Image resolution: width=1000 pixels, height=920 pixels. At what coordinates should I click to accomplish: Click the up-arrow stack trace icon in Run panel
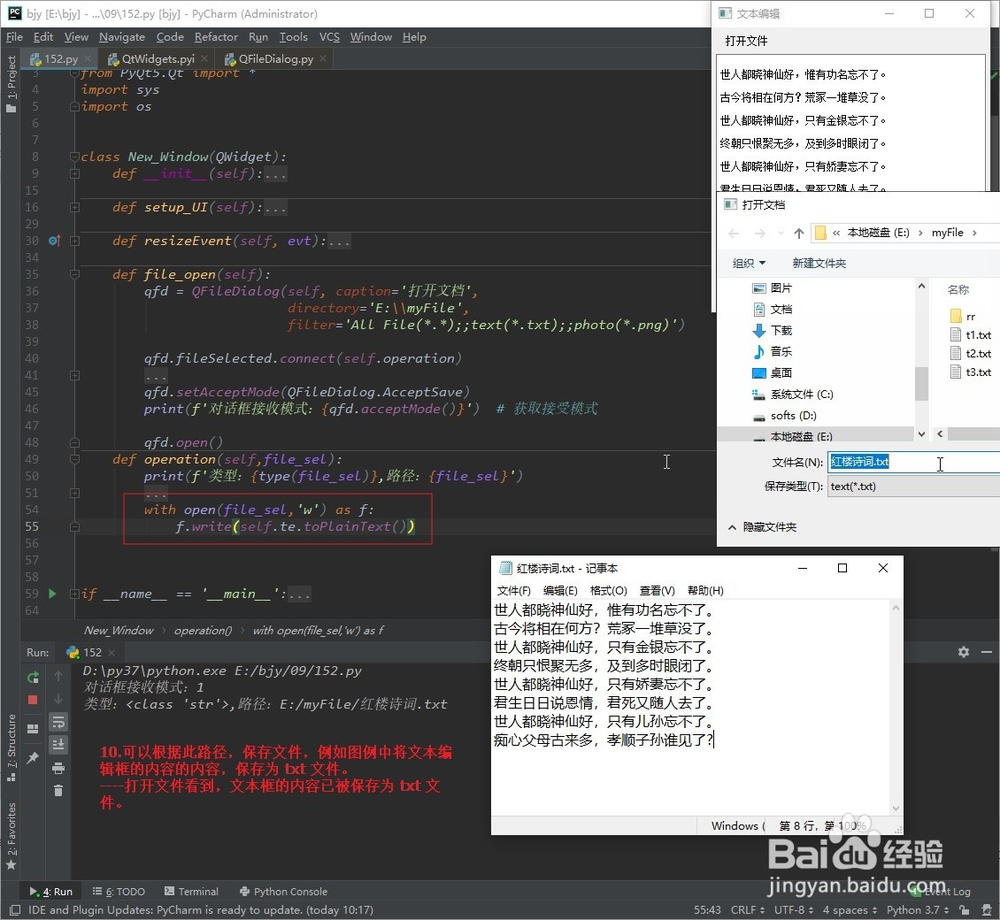tap(58, 676)
